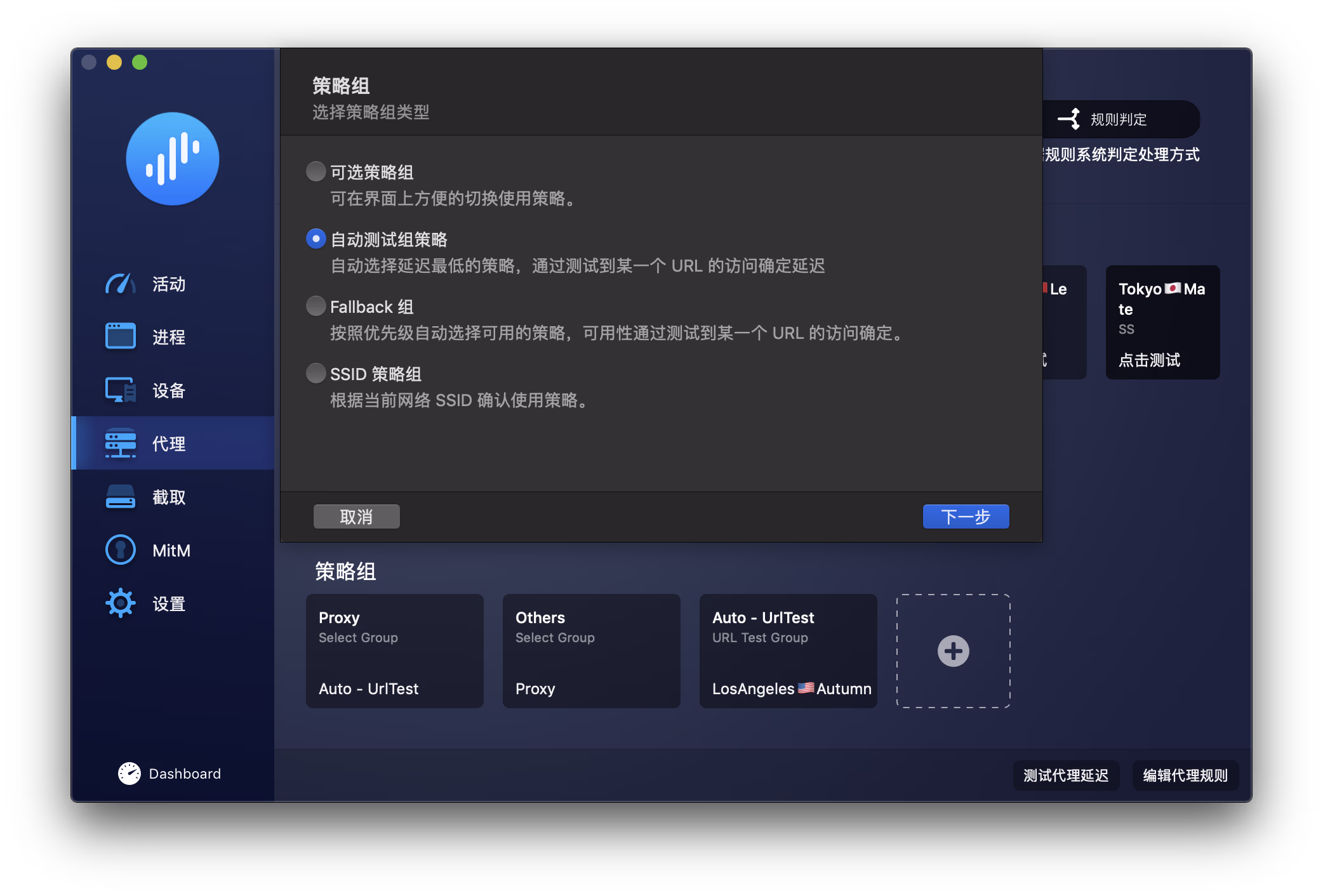This screenshot has height=896, width=1323.
Task: Open 编辑代理规则 button
Action: coord(1185,775)
